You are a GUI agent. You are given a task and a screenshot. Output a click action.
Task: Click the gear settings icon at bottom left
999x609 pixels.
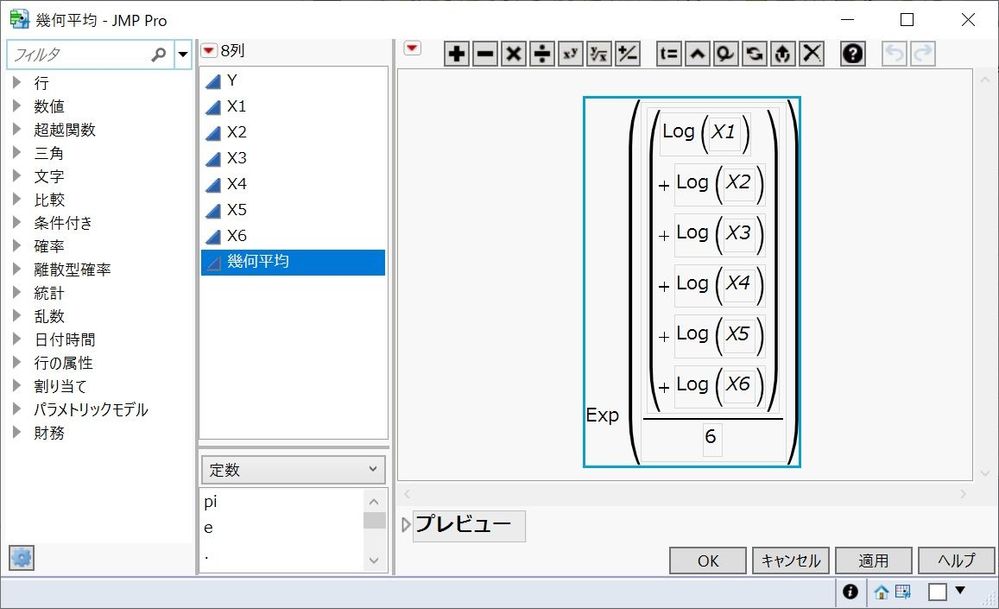(21, 558)
